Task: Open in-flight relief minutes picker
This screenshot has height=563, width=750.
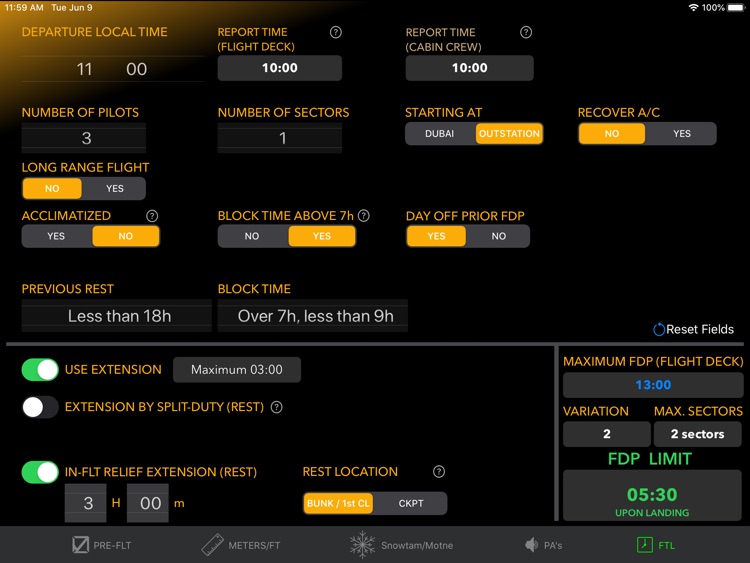Action: [148, 503]
